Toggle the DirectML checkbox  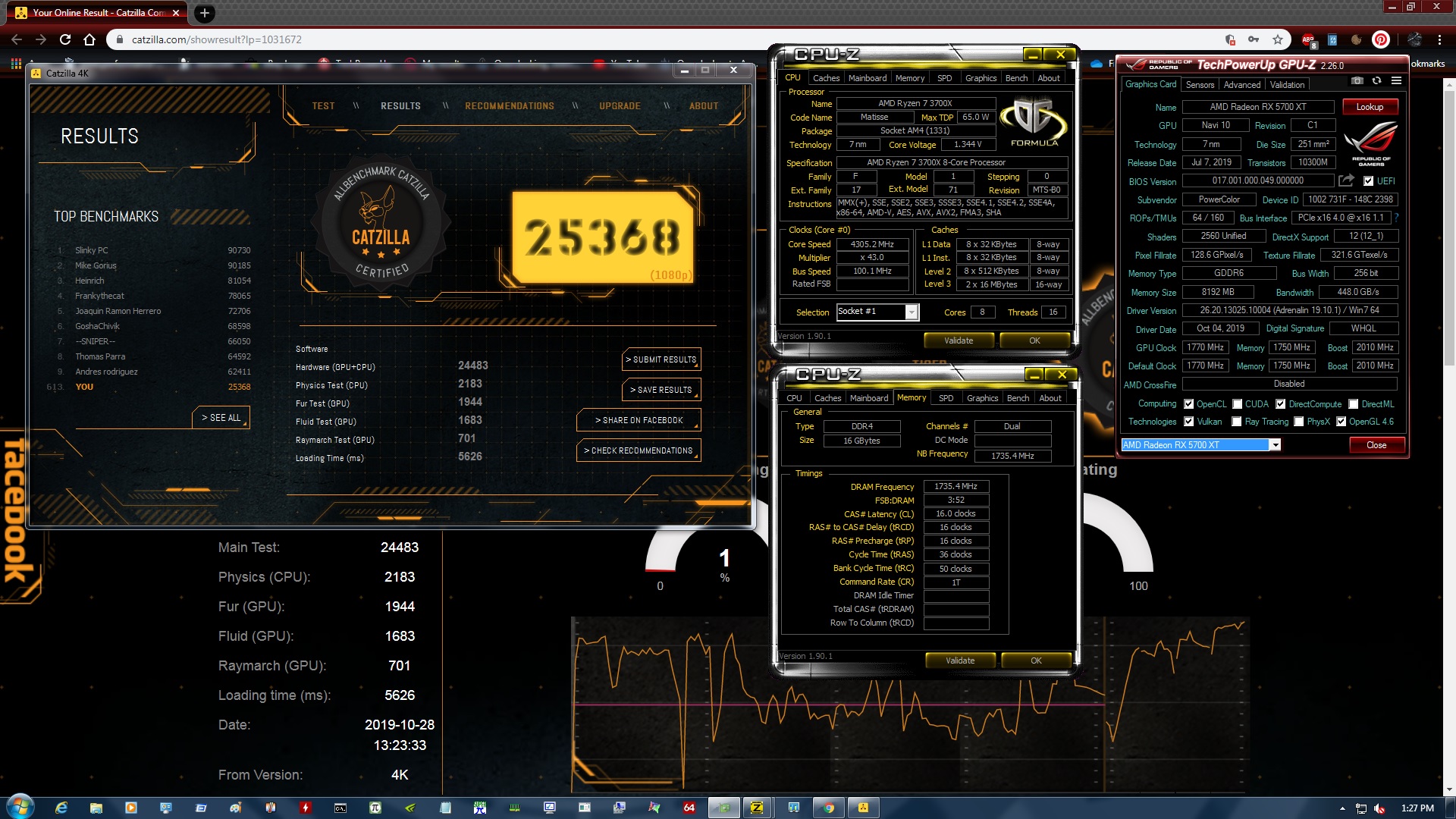click(x=1353, y=404)
